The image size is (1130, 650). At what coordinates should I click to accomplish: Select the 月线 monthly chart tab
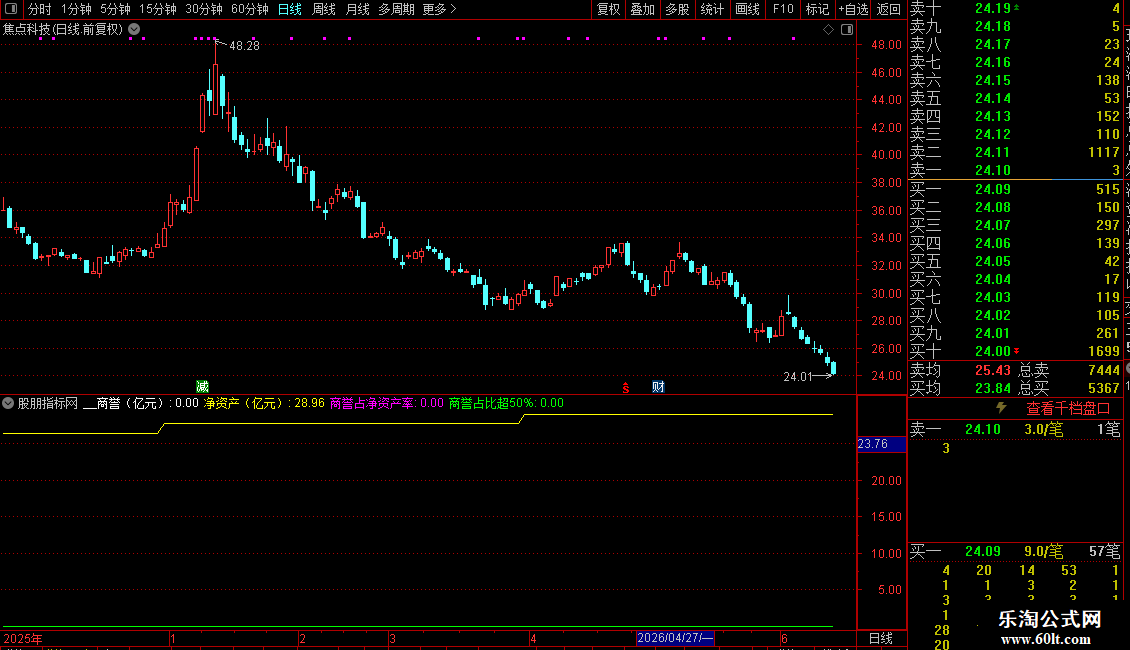click(357, 9)
